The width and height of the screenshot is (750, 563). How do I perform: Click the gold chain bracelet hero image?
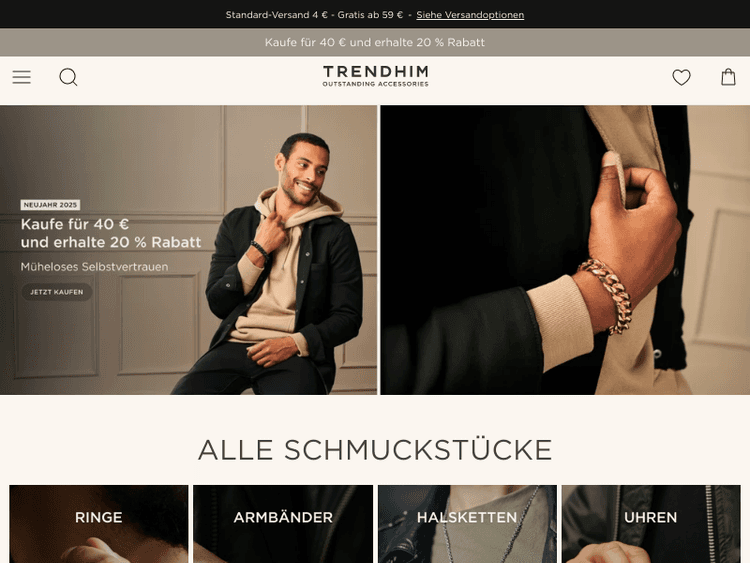565,250
